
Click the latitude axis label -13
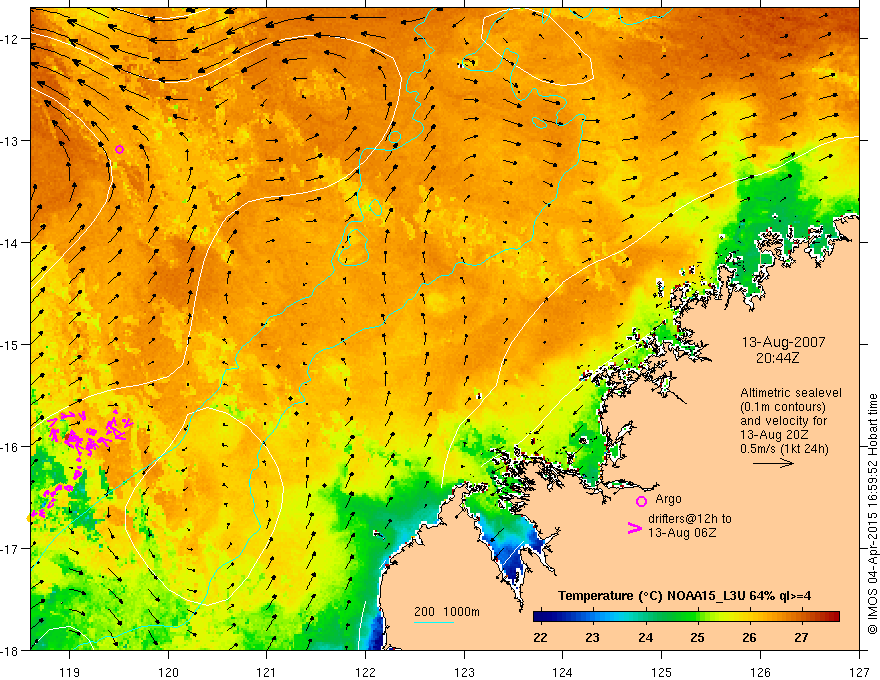(x=11, y=141)
